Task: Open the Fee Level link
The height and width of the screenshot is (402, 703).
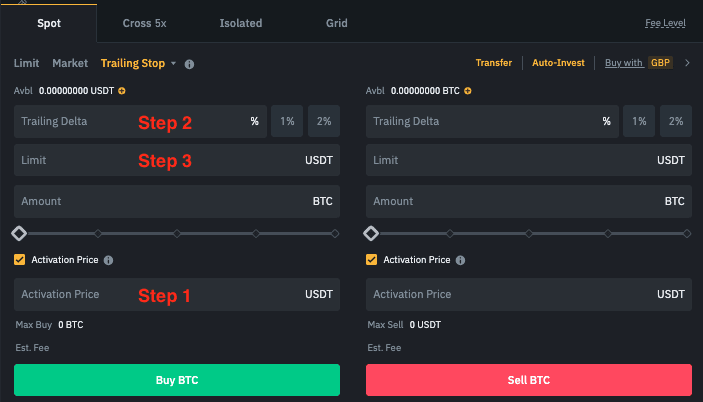Action: pos(666,22)
